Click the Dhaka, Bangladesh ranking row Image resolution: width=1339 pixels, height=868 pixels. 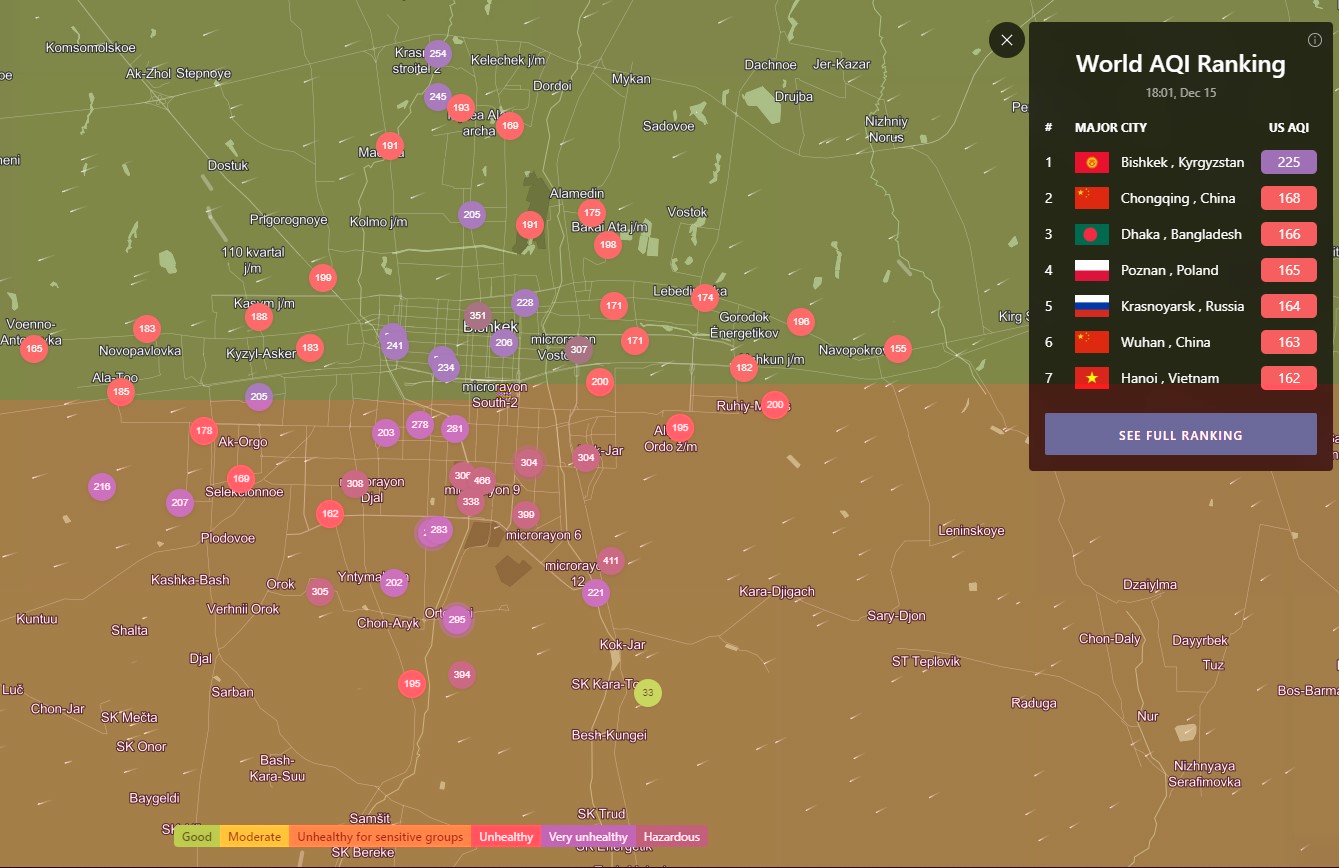(1181, 234)
